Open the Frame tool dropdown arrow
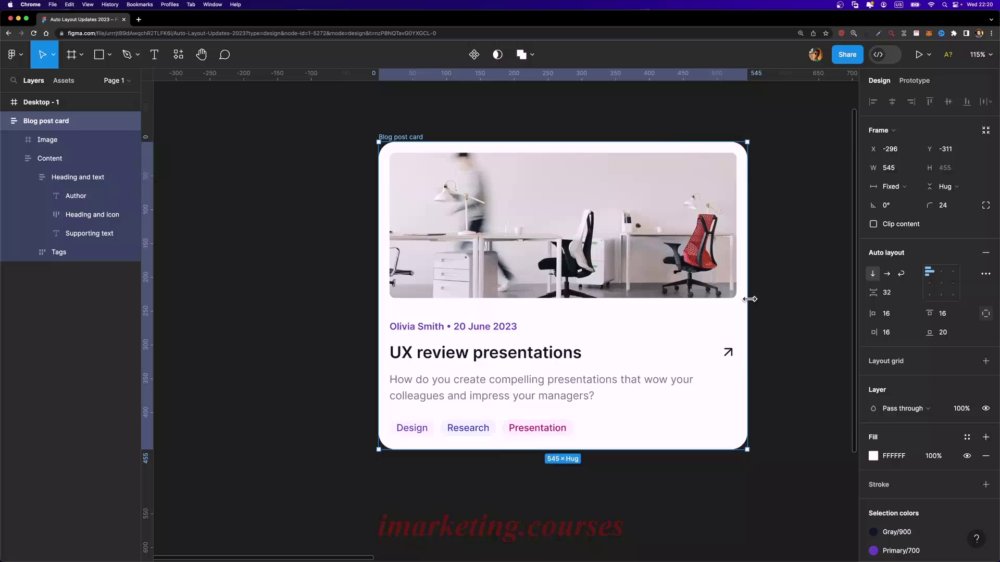This screenshot has width=1000, height=562. (x=82, y=55)
